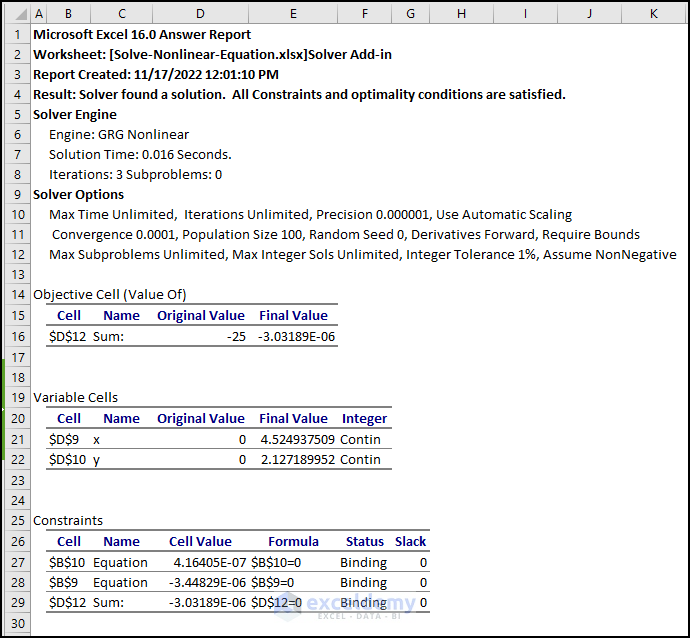Click the 'Max Time Unlimited' options line
The height and width of the screenshot is (638, 690).
[x=310, y=215]
